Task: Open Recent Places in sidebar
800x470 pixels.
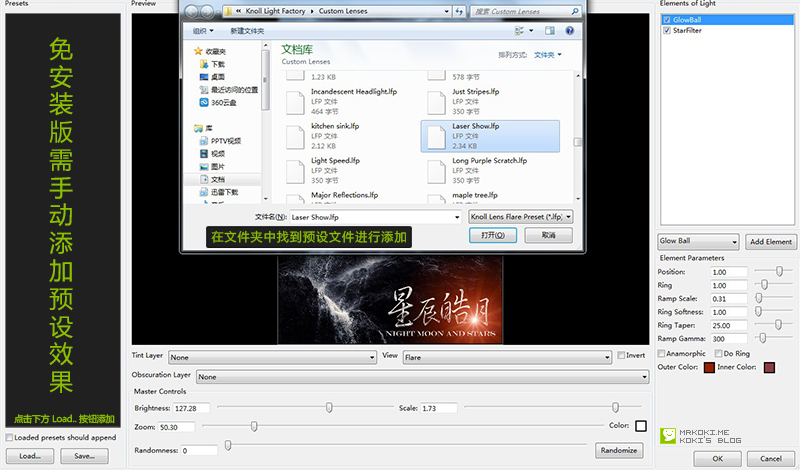Action: pos(228,89)
